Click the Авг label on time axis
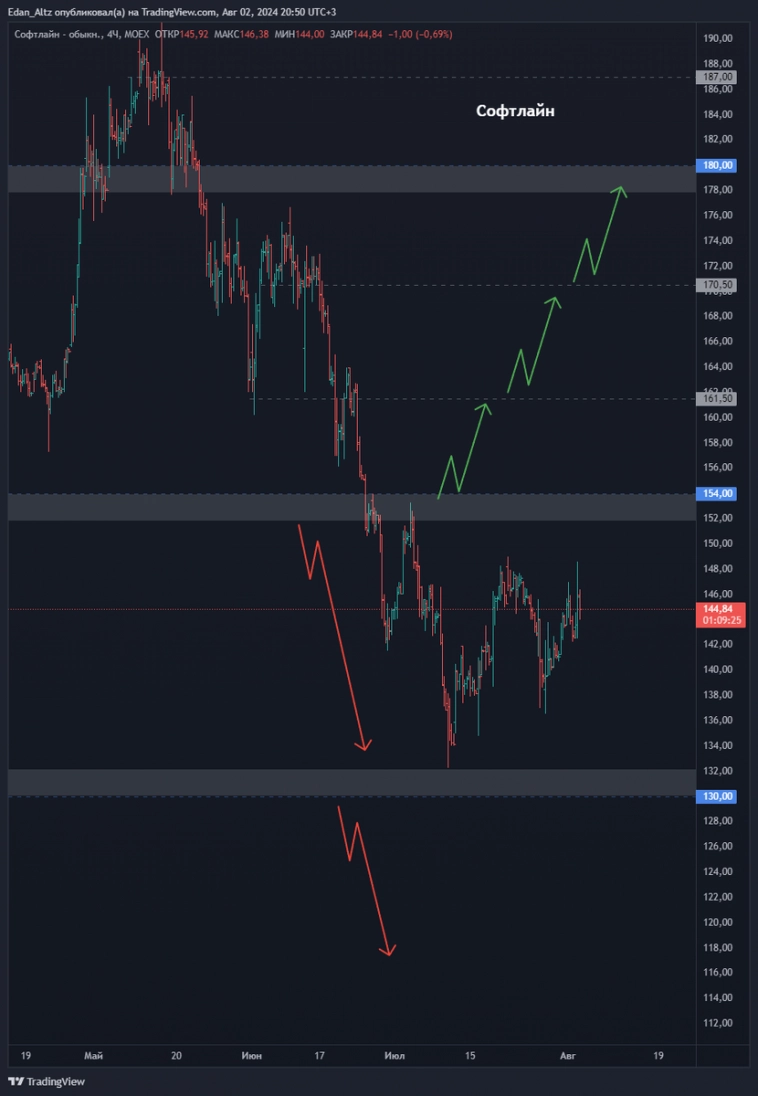758x1096 pixels. tap(567, 1055)
